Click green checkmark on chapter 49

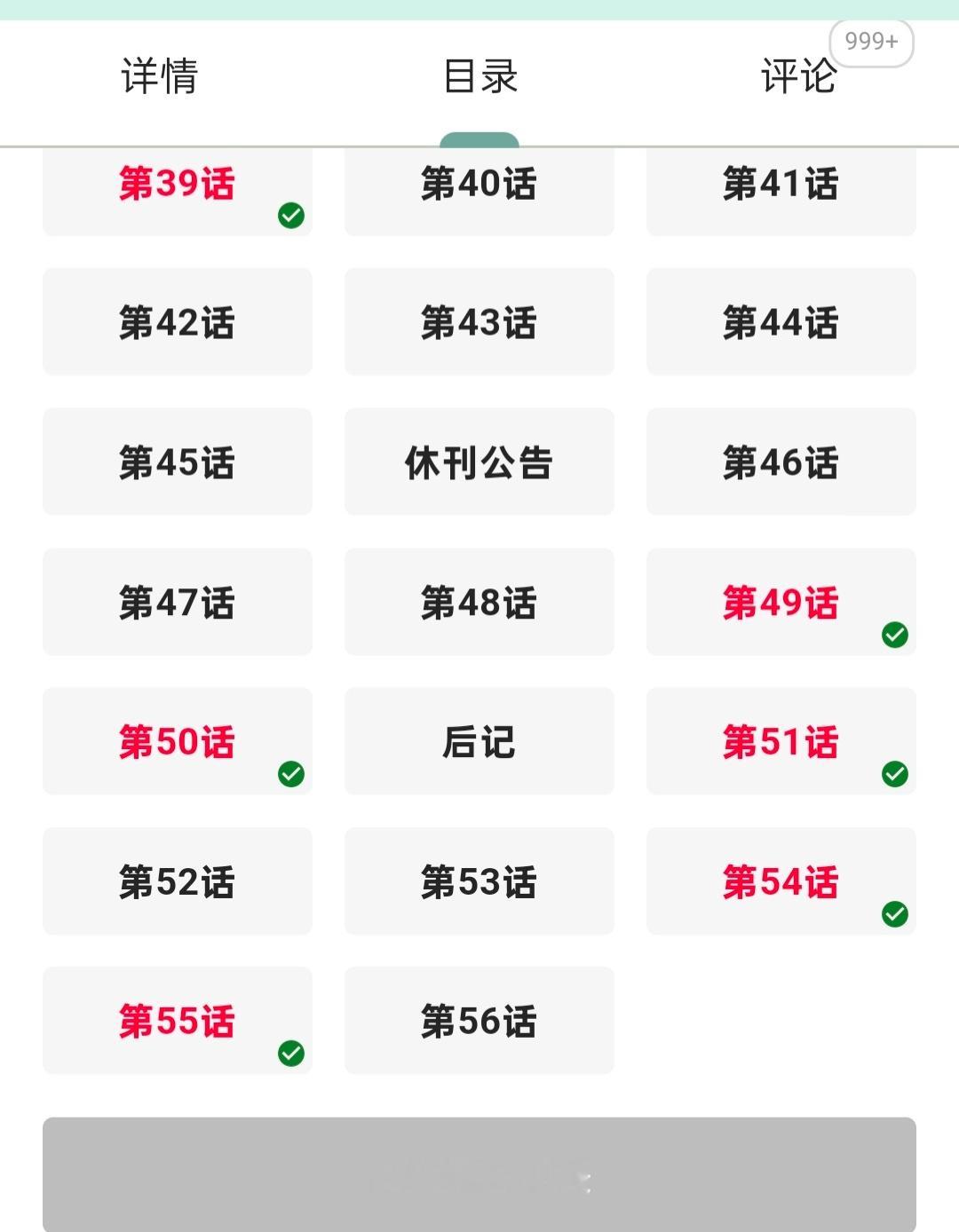895,635
